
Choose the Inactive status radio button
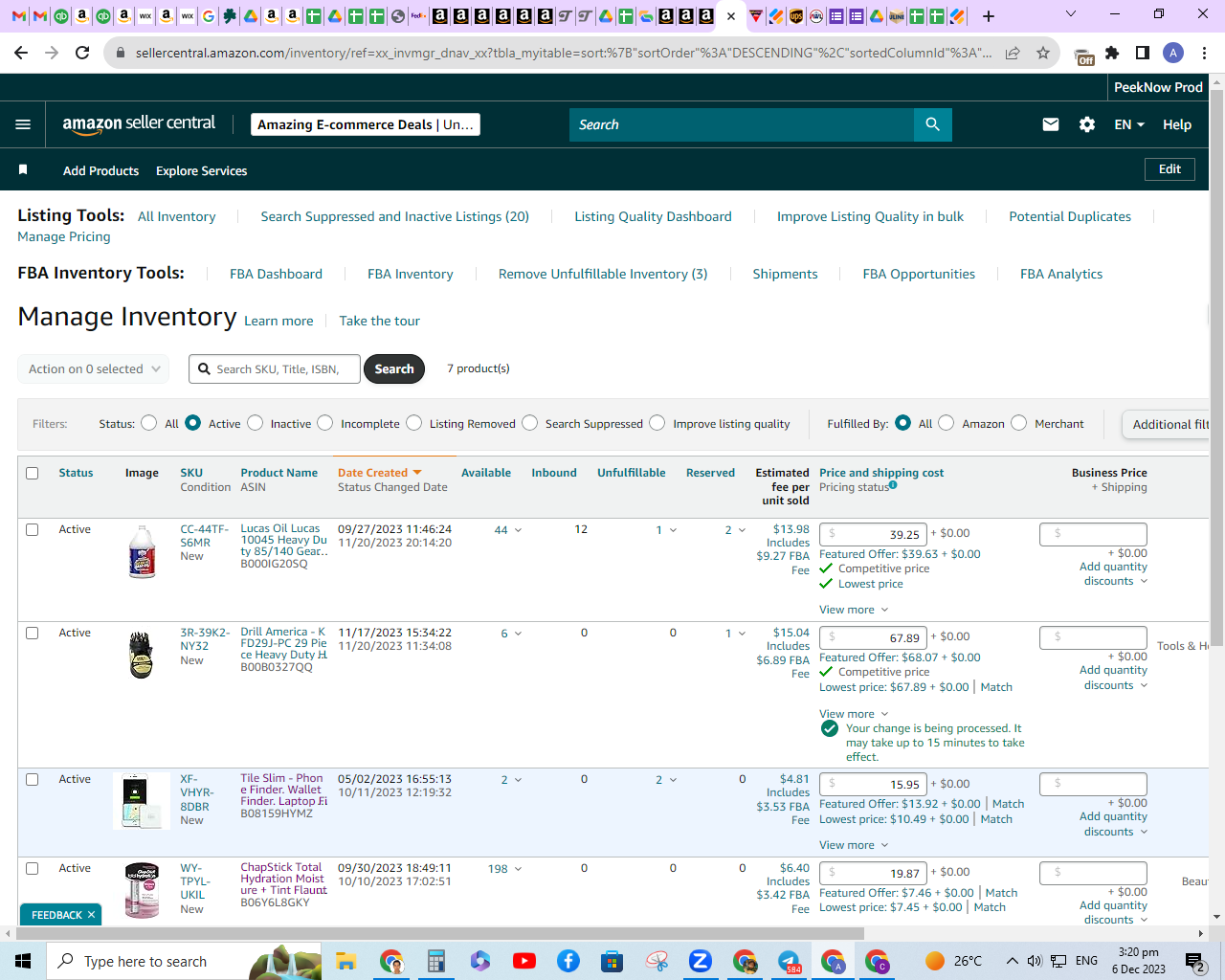[256, 423]
